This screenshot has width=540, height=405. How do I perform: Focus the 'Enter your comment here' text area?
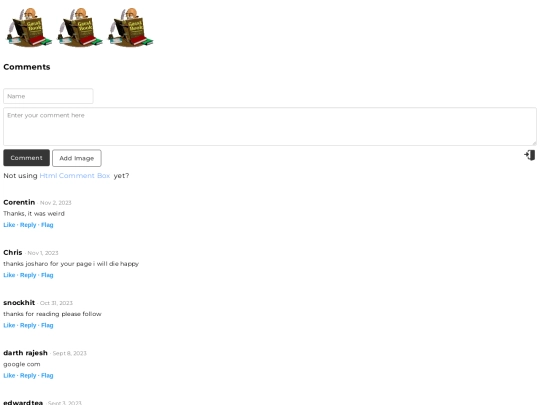(x=270, y=126)
